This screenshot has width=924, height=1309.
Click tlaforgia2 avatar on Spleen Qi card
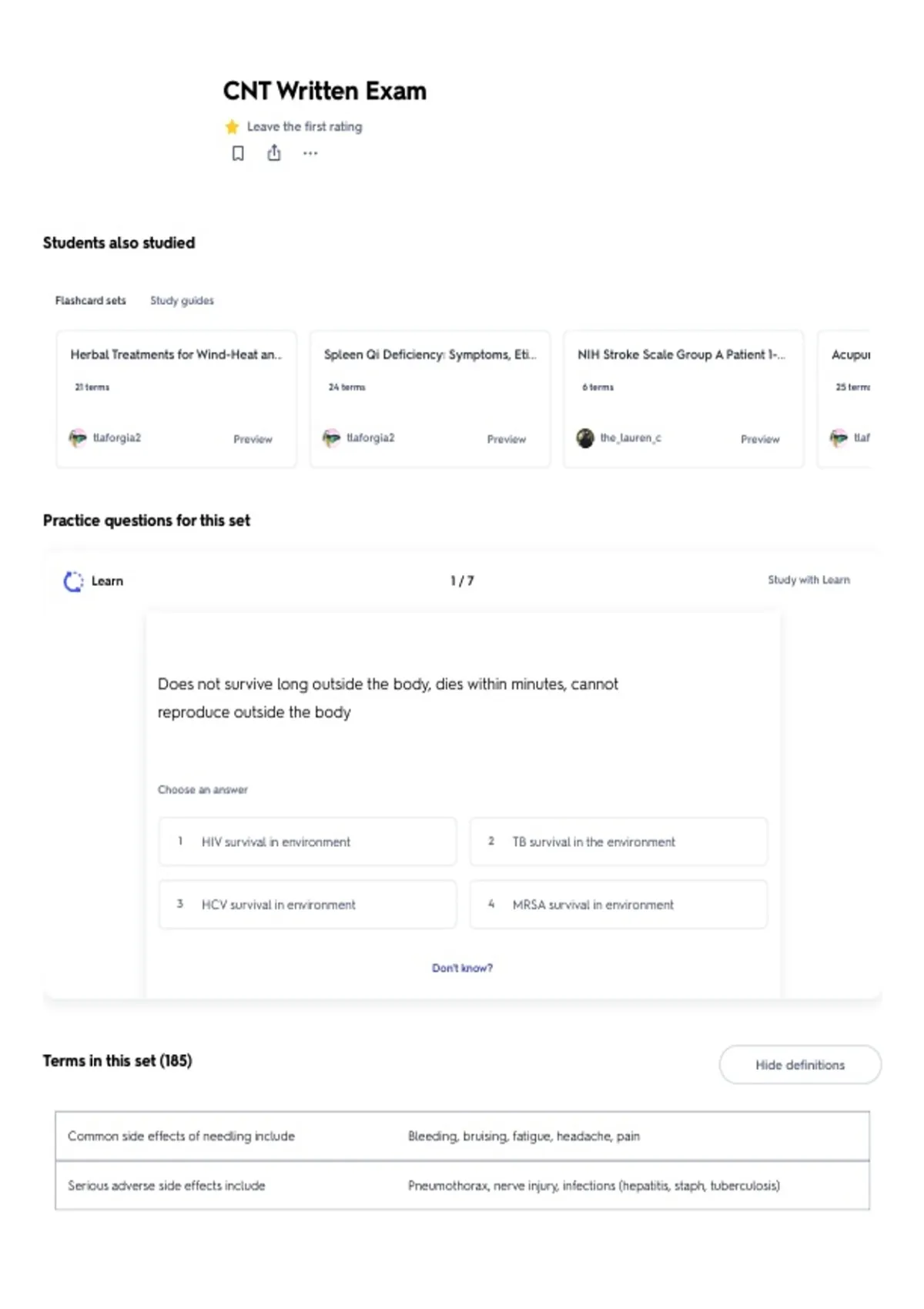[331, 438]
